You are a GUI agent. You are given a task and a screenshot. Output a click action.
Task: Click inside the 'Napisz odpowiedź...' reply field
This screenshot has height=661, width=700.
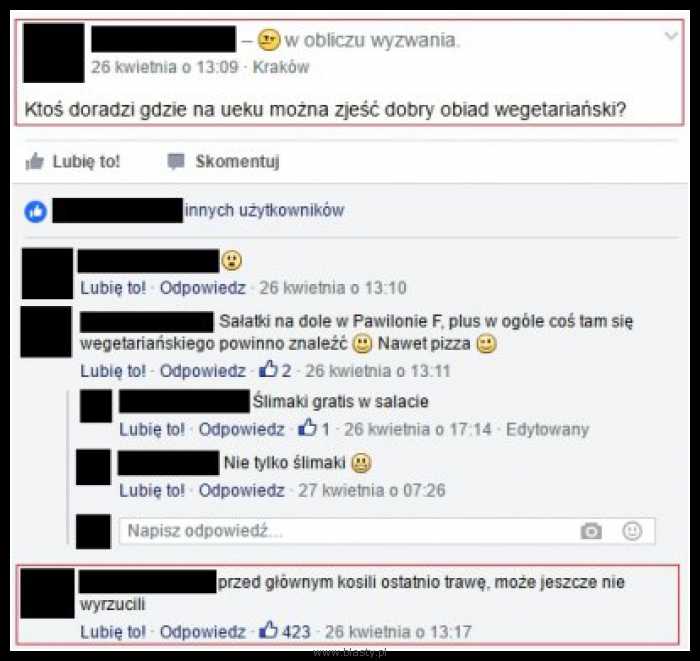387,531
